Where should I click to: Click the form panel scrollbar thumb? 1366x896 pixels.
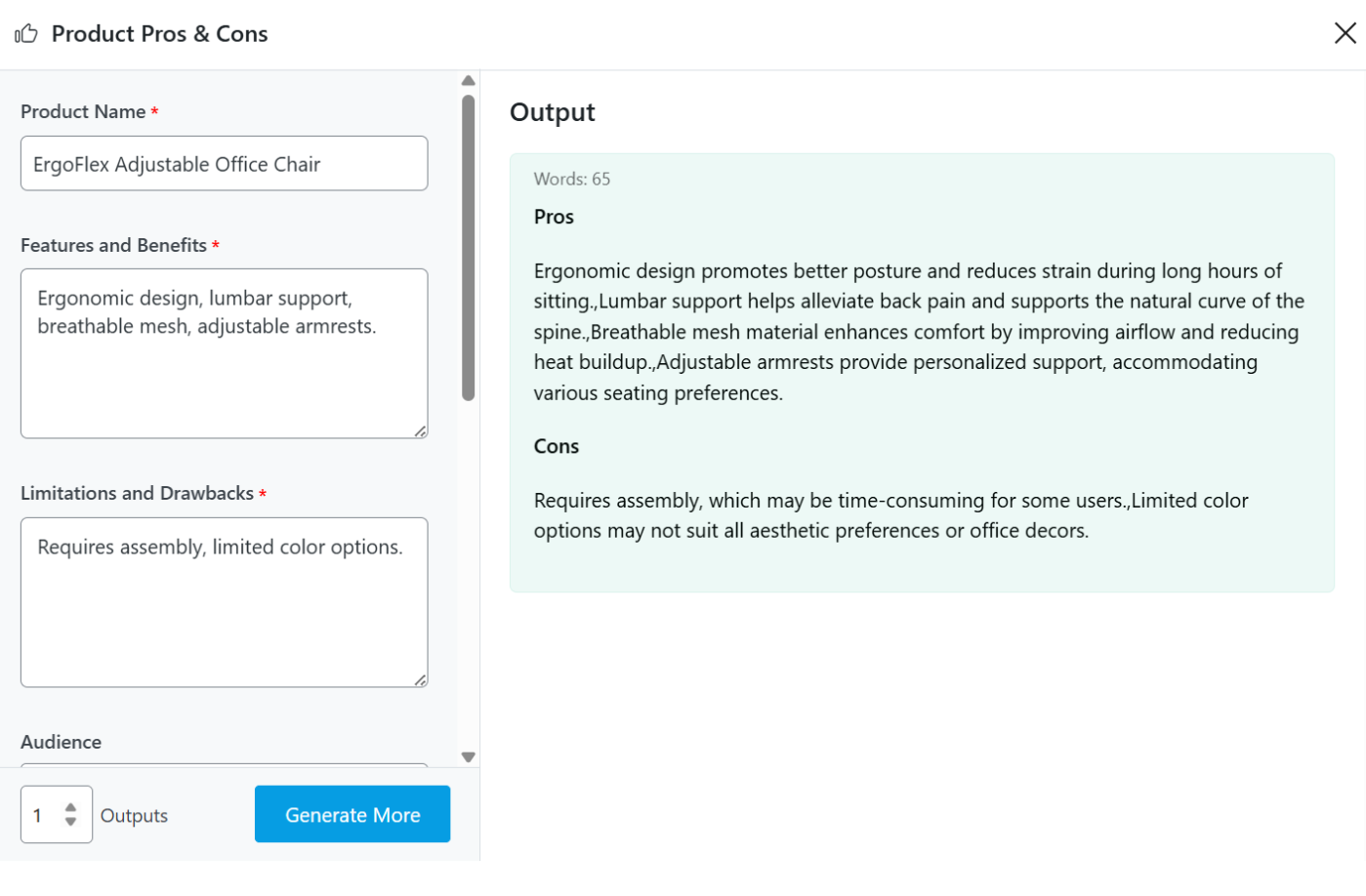469,247
